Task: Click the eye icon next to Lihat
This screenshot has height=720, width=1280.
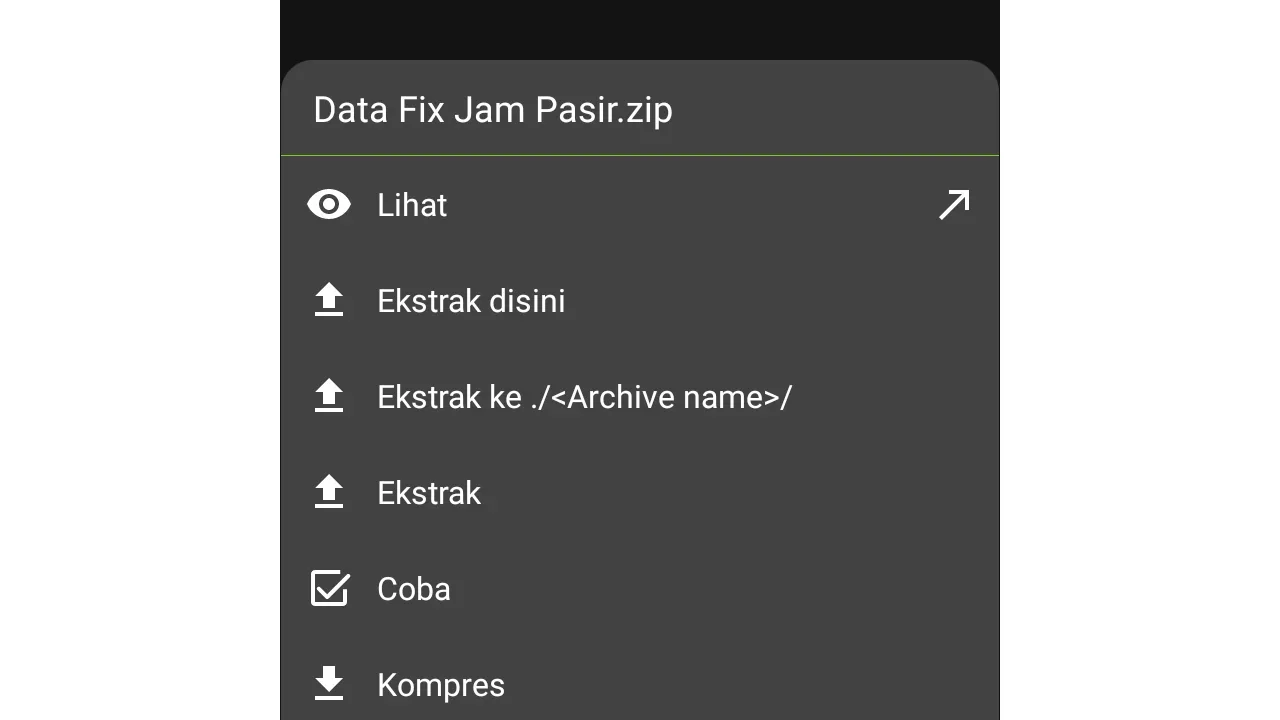Action: point(329,205)
